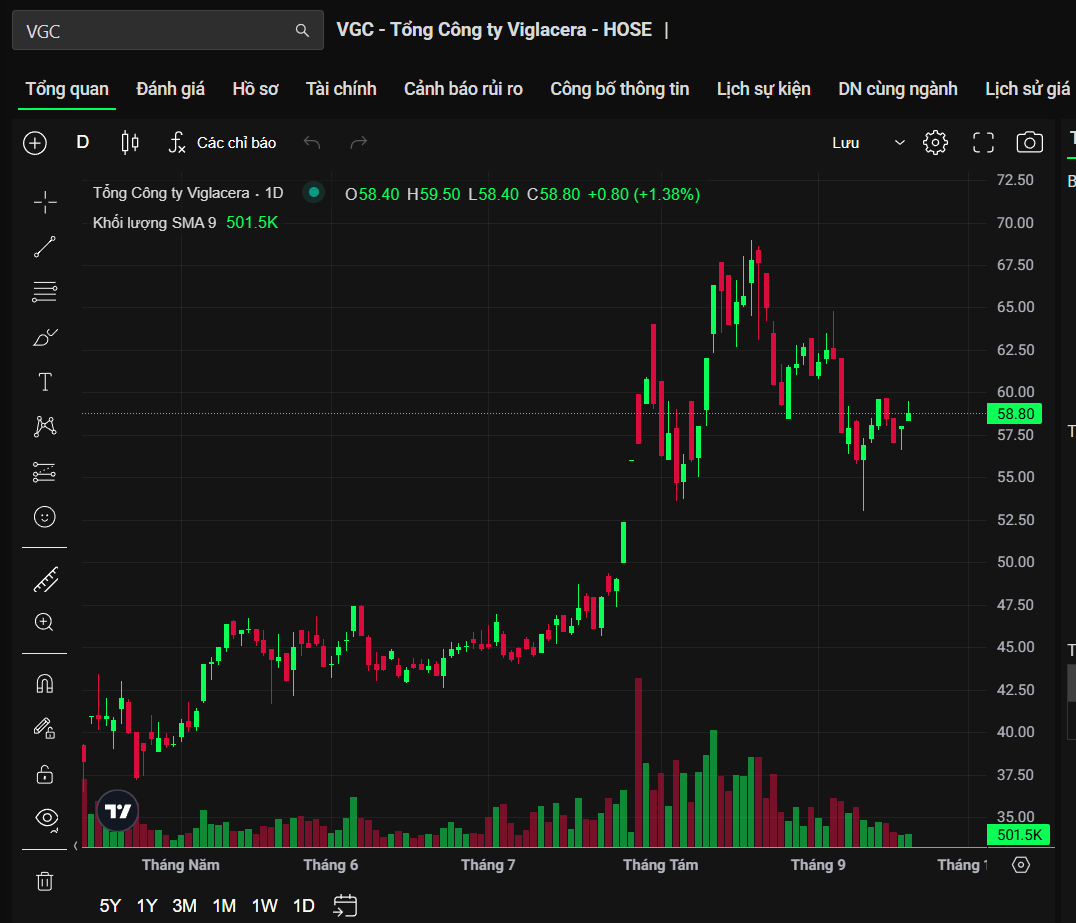Image resolution: width=1076 pixels, height=923 pixels.
Task: Click the green market status dot
Action: coord(314,192)
